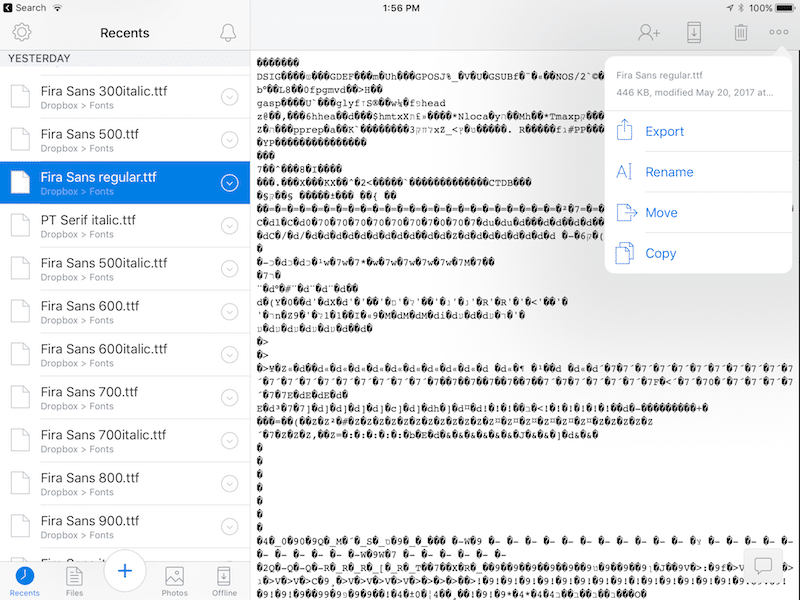The image size is (800, 600).
Task: Open Fira Sans 700italic.ttf file
Action: tap(104, 441)
